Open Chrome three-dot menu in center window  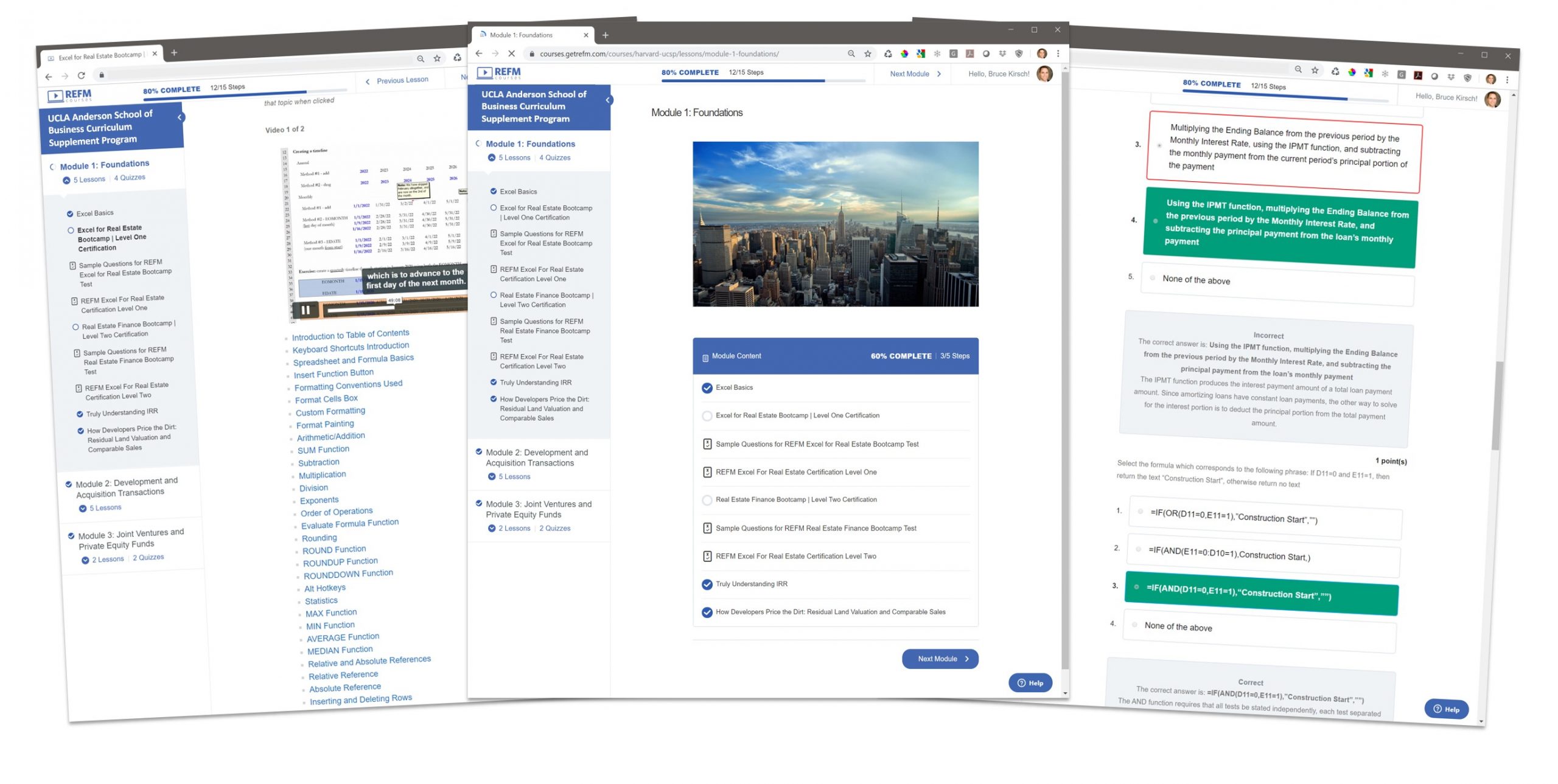pos(1058,54)
